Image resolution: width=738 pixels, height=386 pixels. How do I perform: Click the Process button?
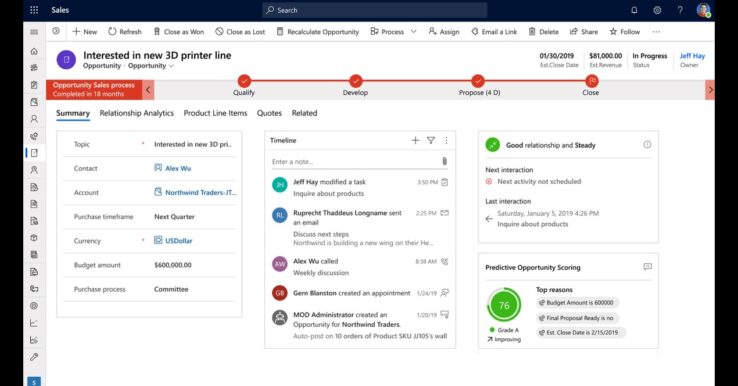[387, 32]
